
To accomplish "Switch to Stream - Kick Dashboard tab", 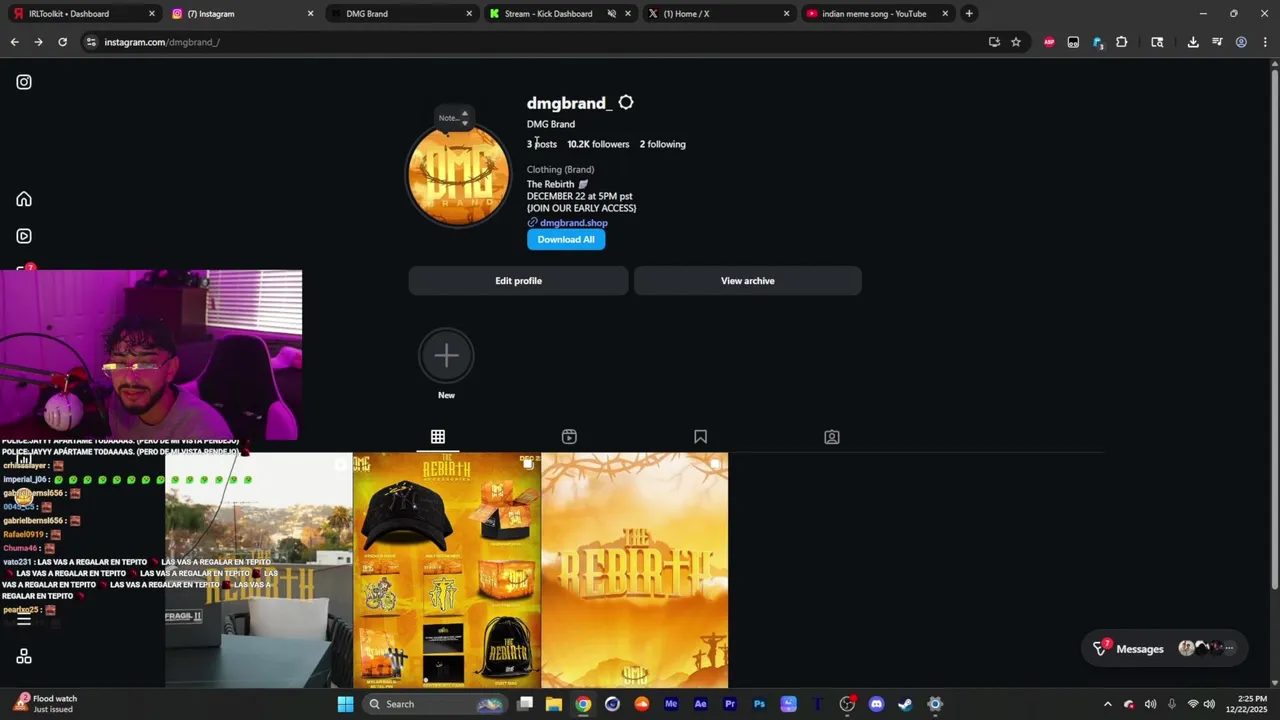I will pyautogui.click(x=558, y=14).
